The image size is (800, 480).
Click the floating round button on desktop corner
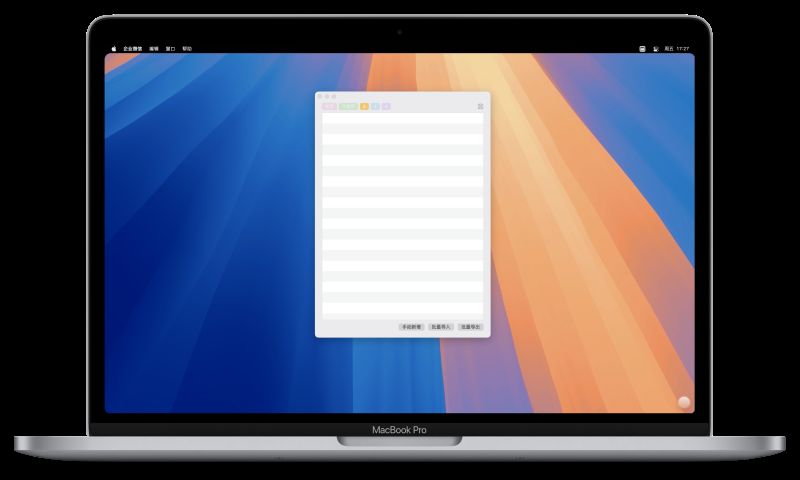pos(684,402)
